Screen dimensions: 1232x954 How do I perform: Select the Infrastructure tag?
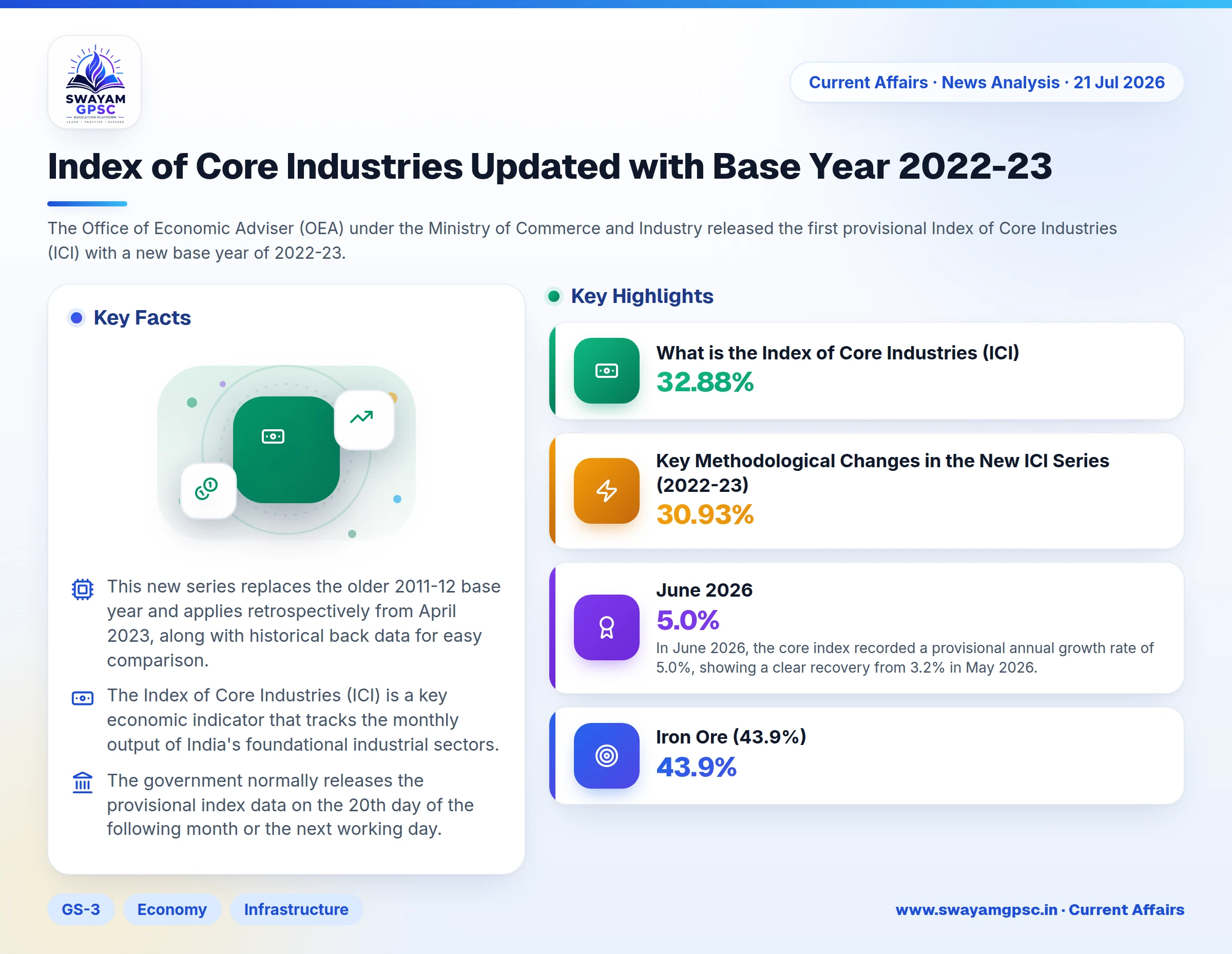click(x=296, y=909)
